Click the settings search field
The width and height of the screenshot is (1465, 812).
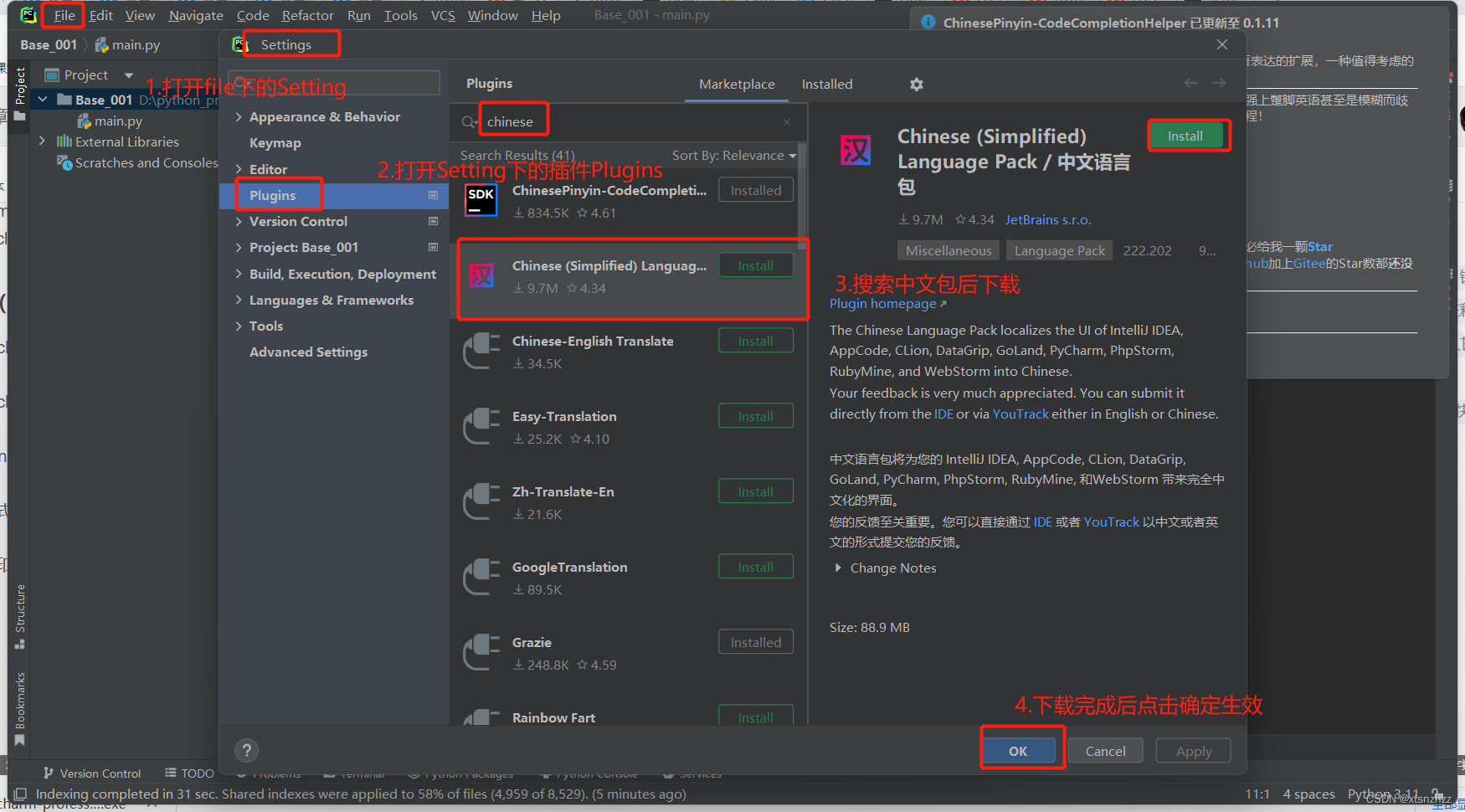click(333, 83)
